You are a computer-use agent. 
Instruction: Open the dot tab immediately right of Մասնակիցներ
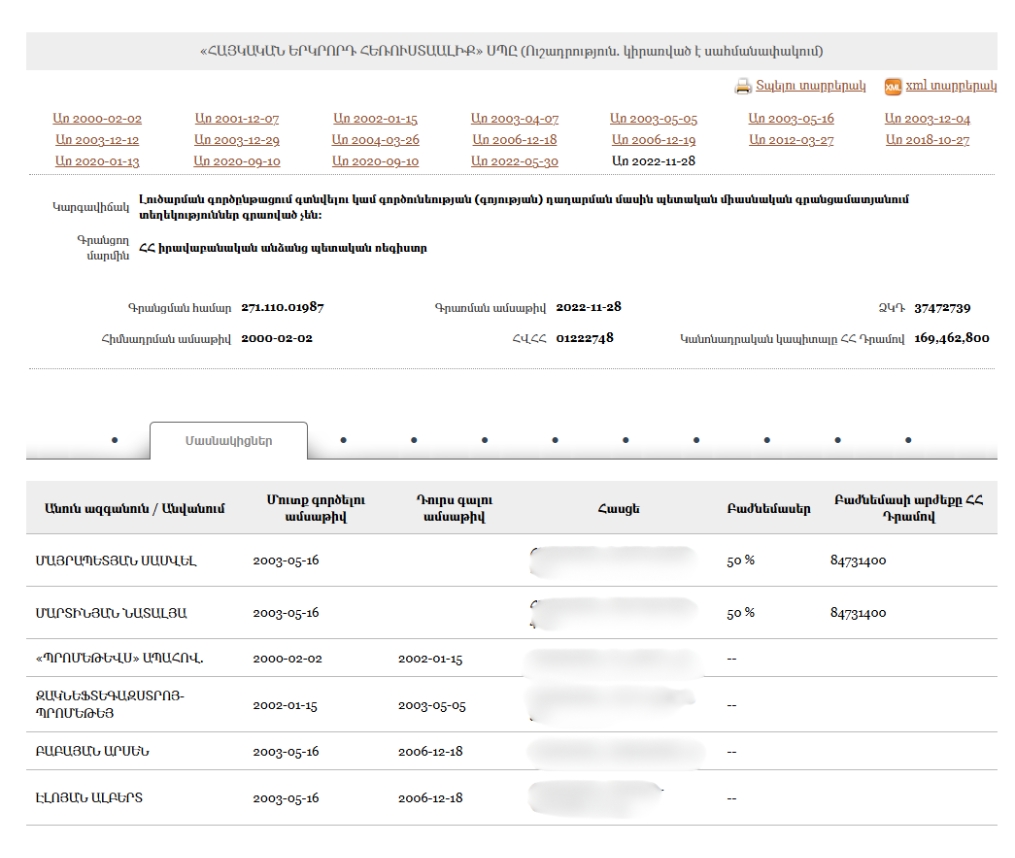(343, 438)
